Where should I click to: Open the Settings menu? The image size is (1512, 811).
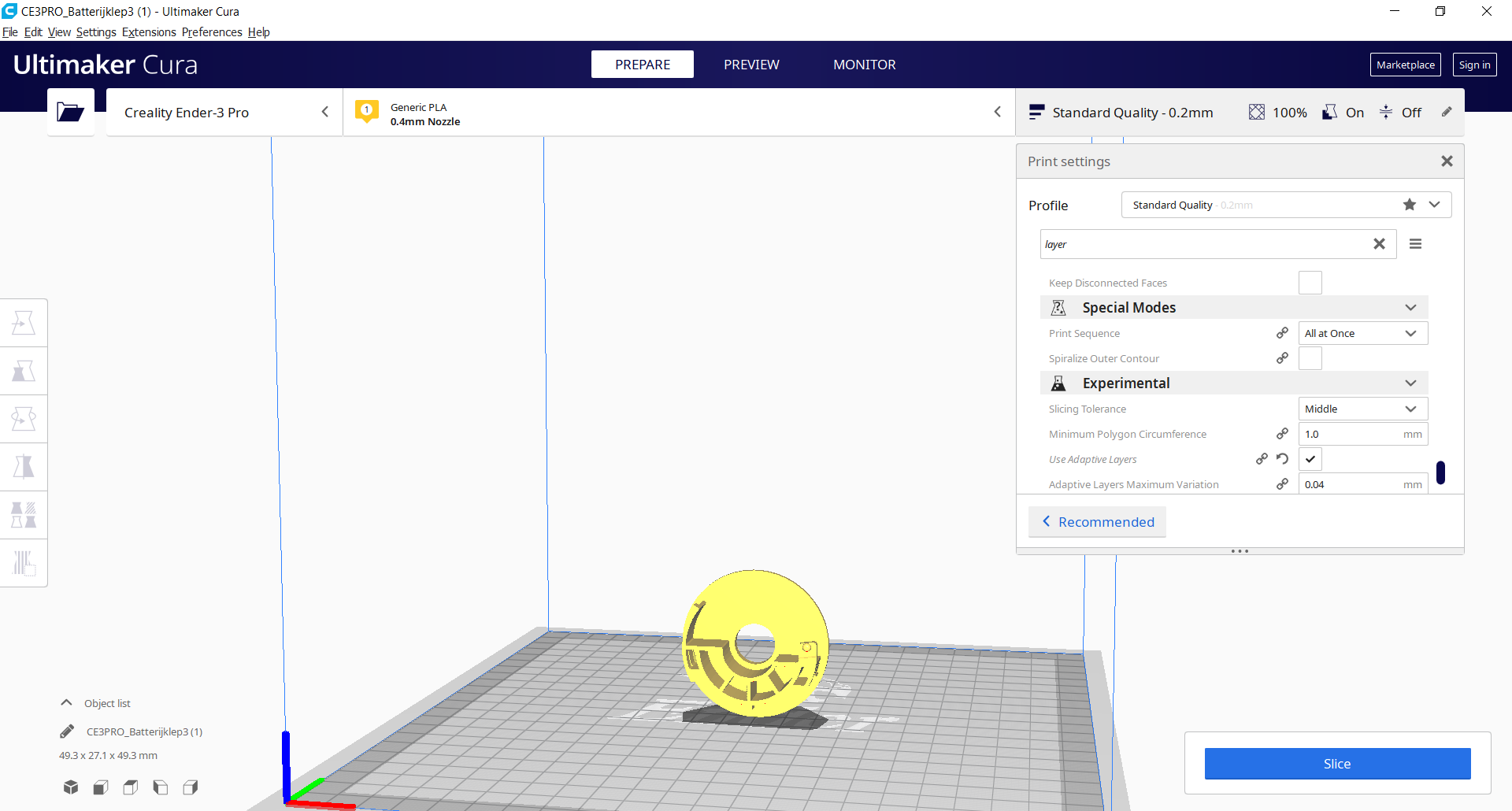(x=96, y=32)
